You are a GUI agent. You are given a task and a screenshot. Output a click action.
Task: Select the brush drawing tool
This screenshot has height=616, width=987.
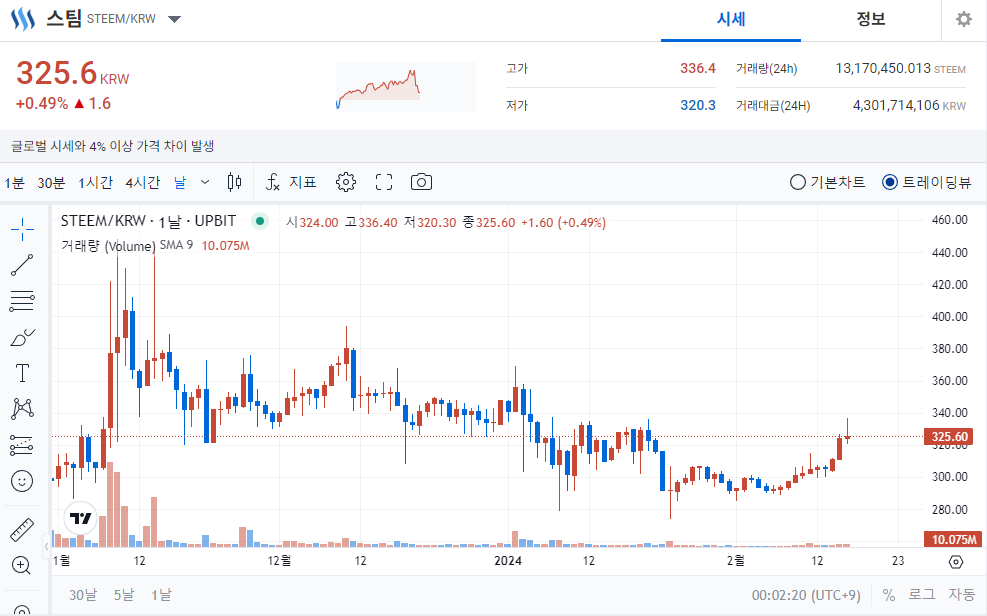coord(22,337)
